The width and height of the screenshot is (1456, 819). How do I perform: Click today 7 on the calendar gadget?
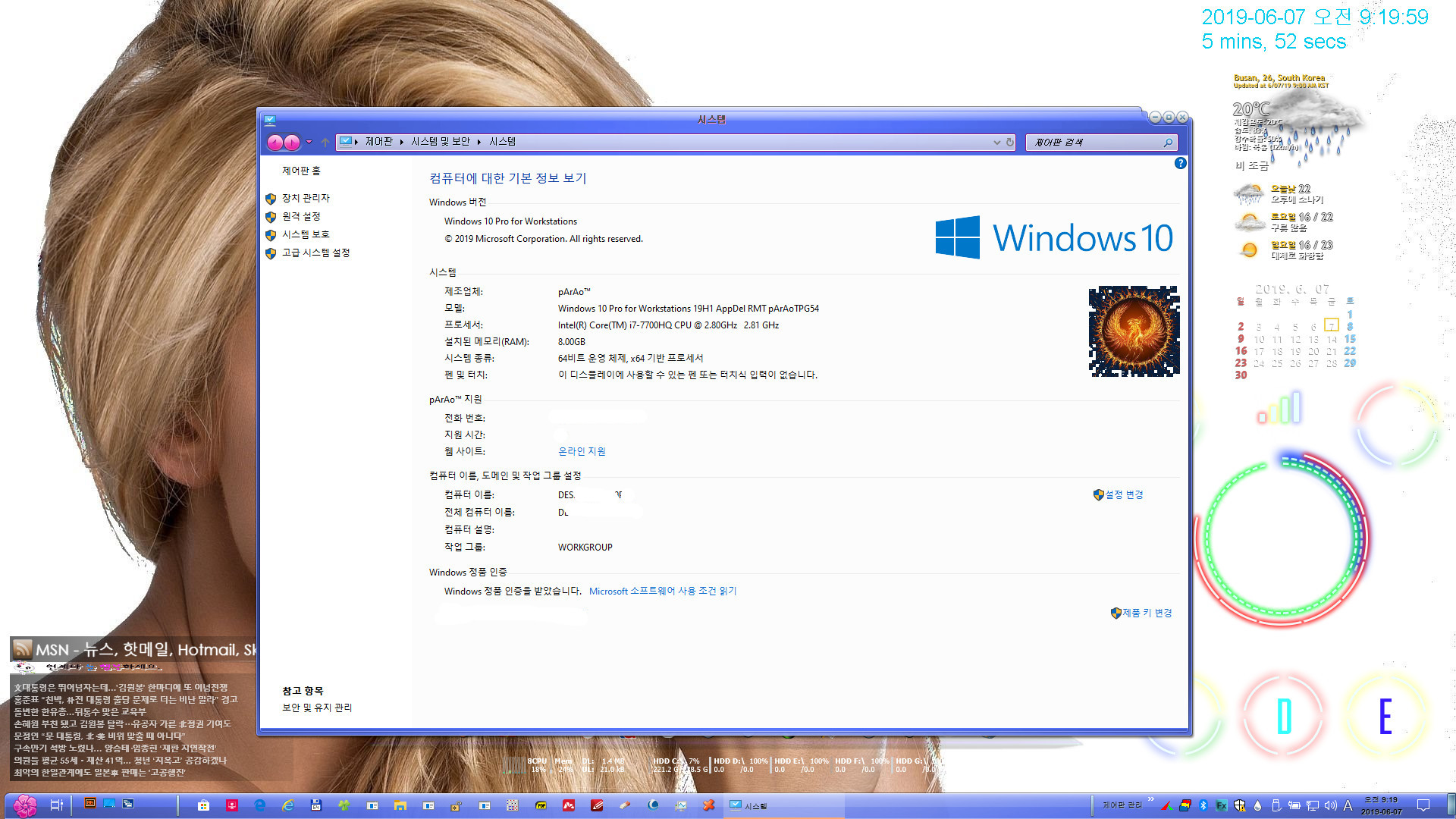click(1332, 326)
